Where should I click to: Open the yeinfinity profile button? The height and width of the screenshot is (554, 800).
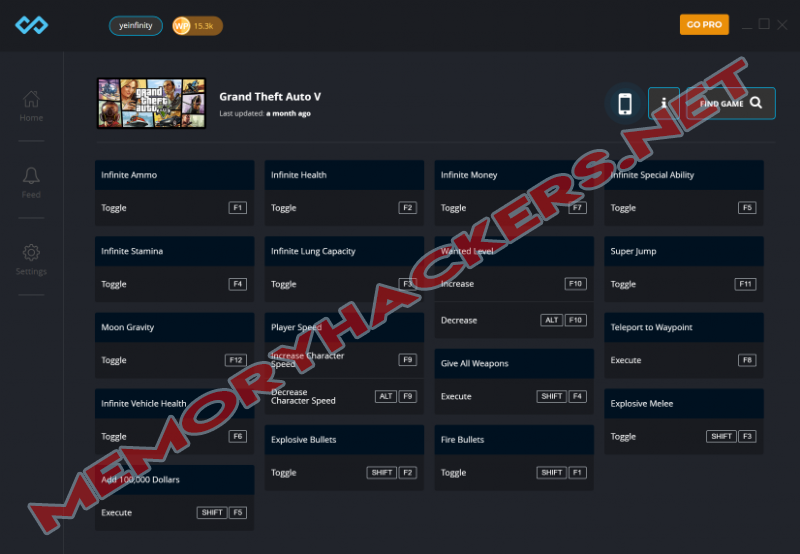pos(136,26)
